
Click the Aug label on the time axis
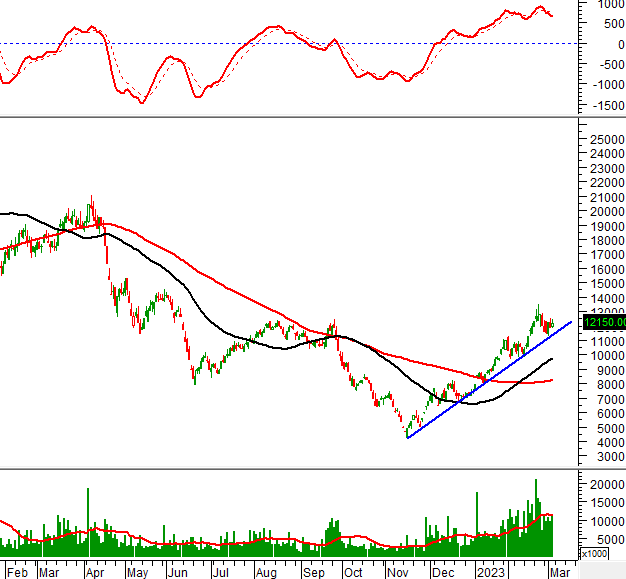pos(266,572)
